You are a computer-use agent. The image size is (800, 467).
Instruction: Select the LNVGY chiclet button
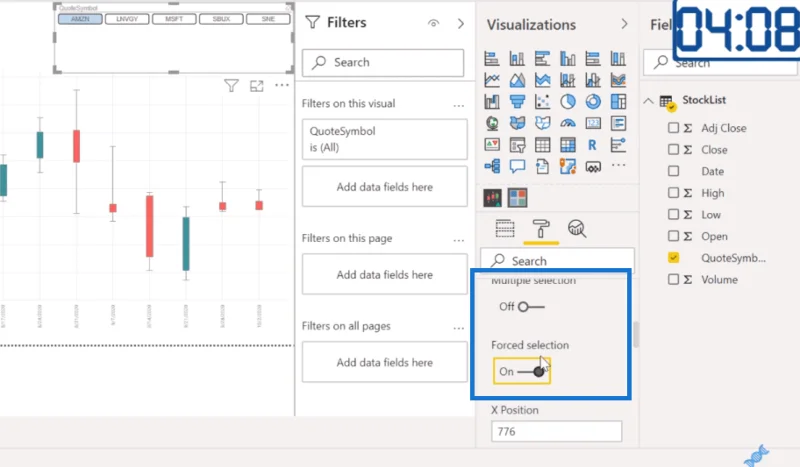[x=127, y=19]
